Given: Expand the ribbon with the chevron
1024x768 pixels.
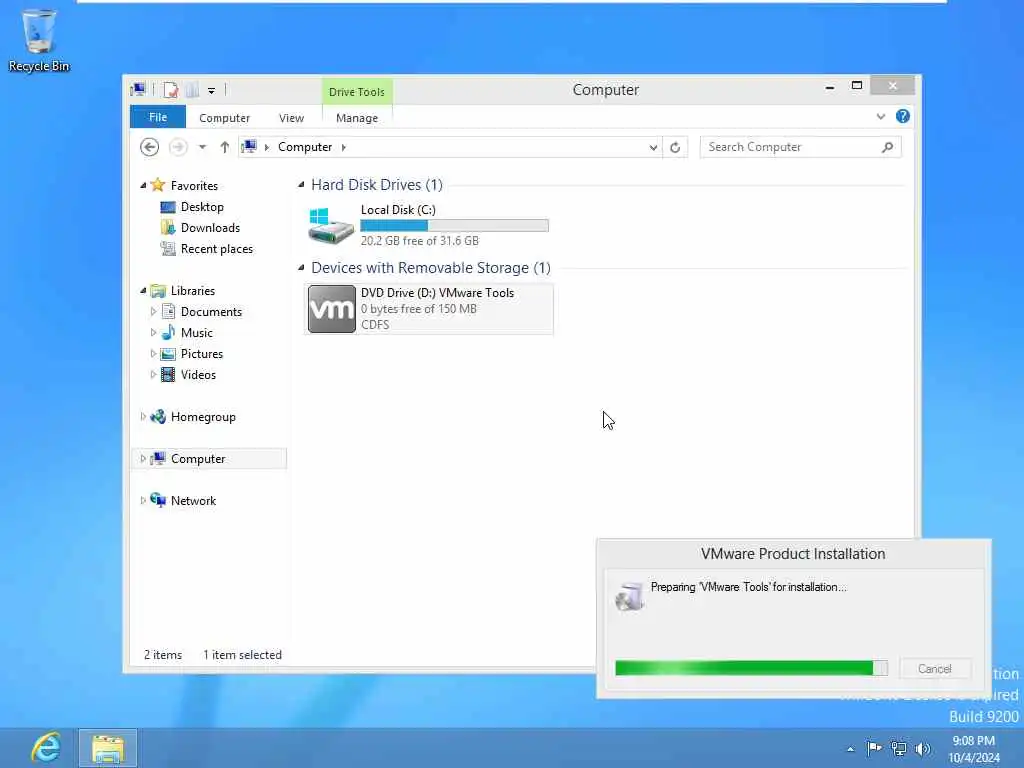Looking at the screenshot, I should [x=881, y=117].
